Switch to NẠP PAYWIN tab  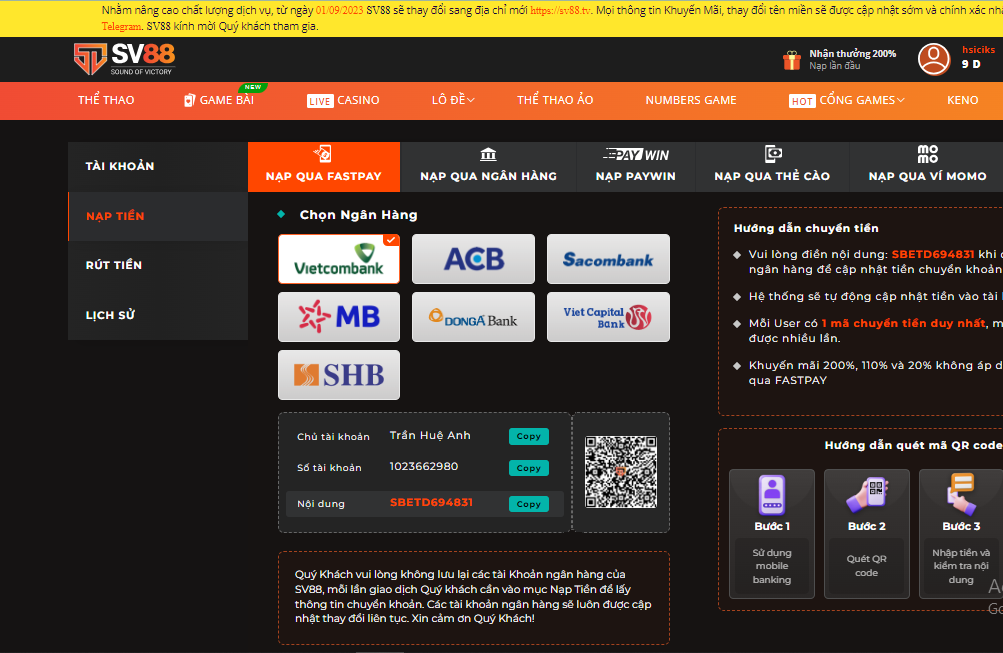(x=635, y=167)
